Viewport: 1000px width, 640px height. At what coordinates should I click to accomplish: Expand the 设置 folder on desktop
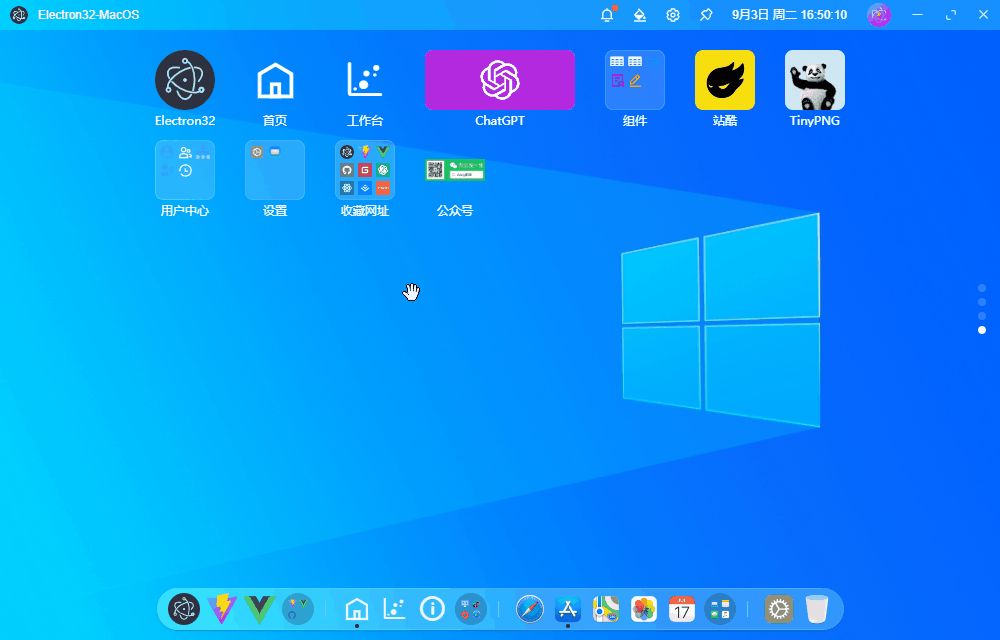(x=275, y=170)
